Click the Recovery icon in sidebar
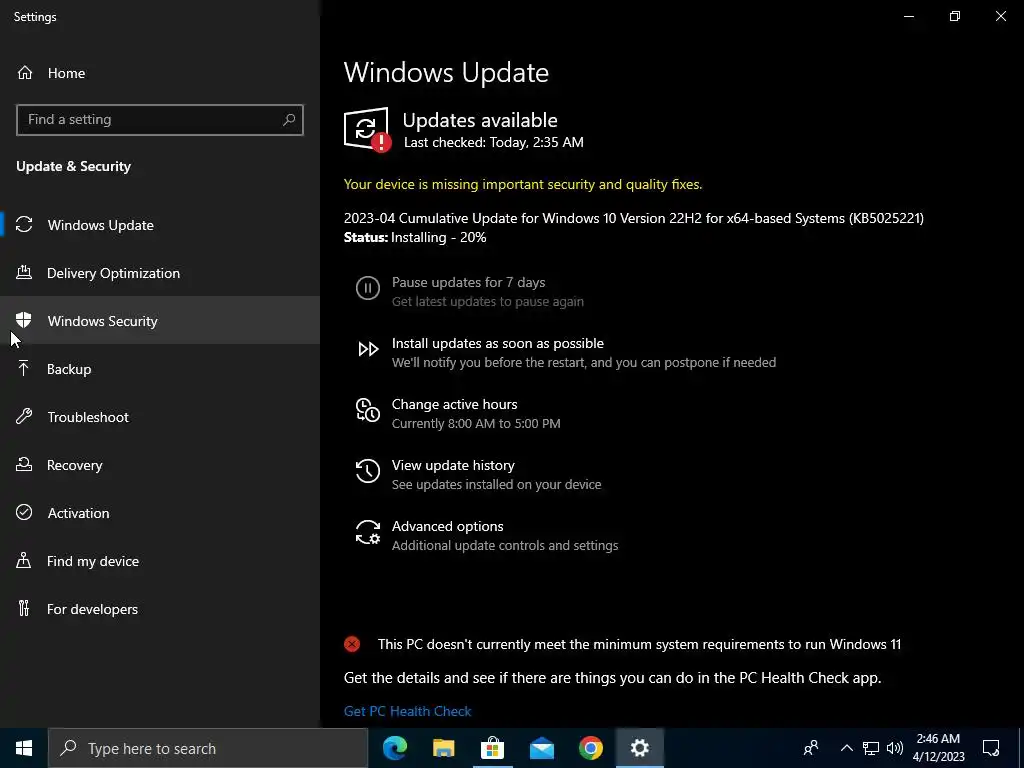The width and height of the screenshot is (1024, 768). [24, 464]
